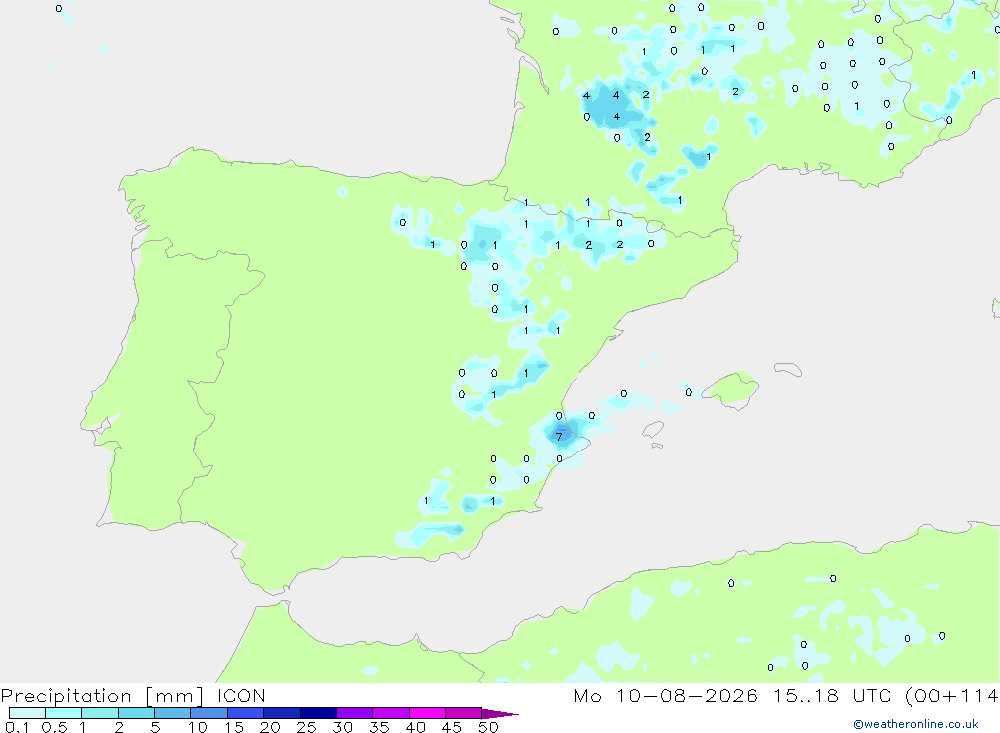Click the legend value label 0.1
The image size is (1000, 733).
click(x=17, y=727)
